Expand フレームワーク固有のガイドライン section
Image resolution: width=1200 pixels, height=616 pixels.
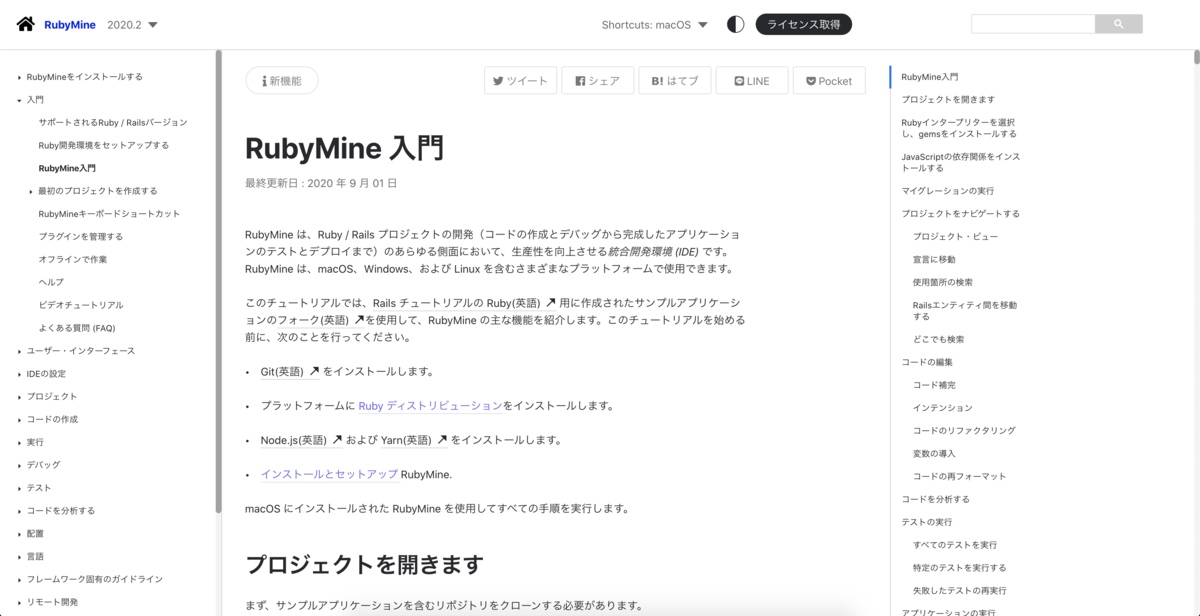pos(19,580)
